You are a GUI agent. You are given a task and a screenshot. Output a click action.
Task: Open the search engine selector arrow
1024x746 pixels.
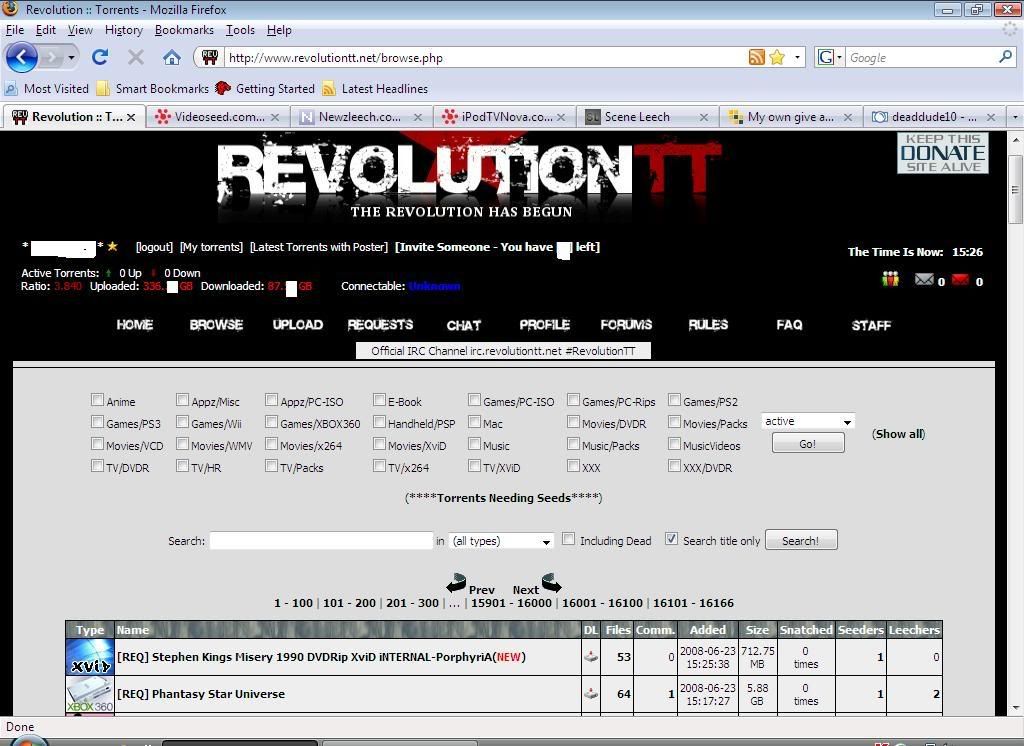click(x=839, y=57)
